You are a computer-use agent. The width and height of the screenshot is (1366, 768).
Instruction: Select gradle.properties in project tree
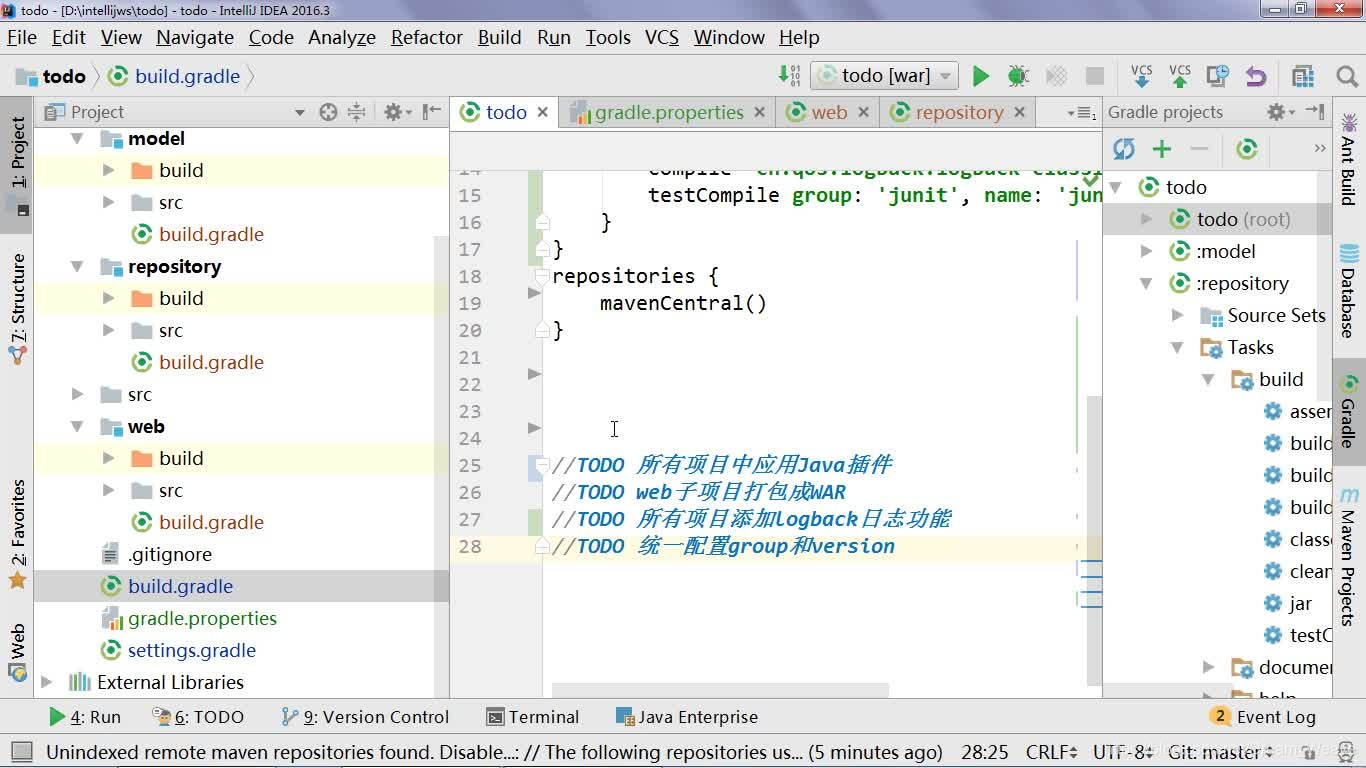coord(203,619)
